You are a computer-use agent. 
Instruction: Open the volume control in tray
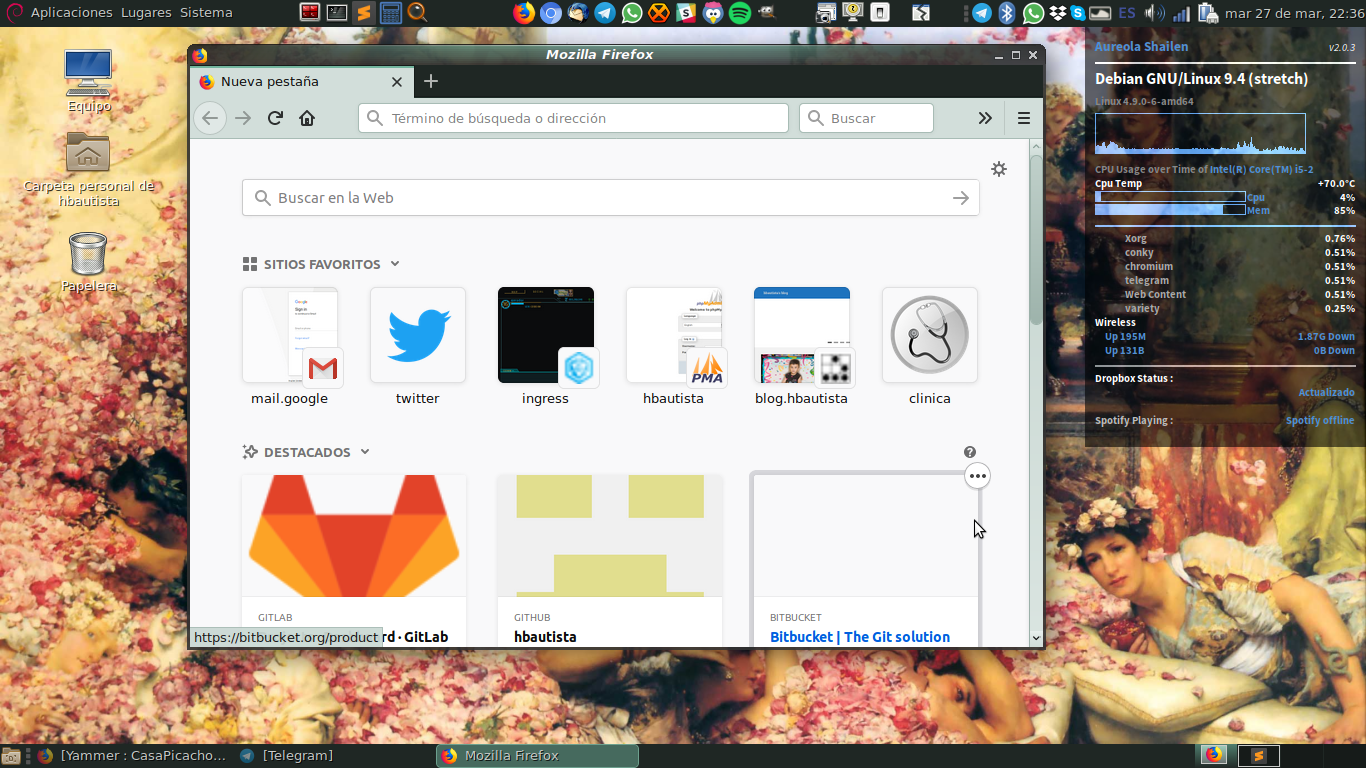1154,13
